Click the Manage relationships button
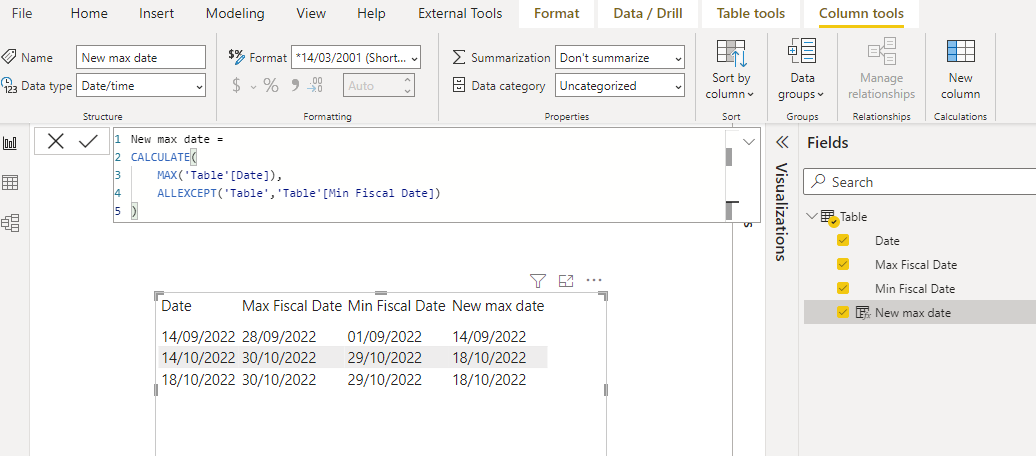Viewport: 1036px width, 456px height. pyautogui.click(x=881, y=69)
